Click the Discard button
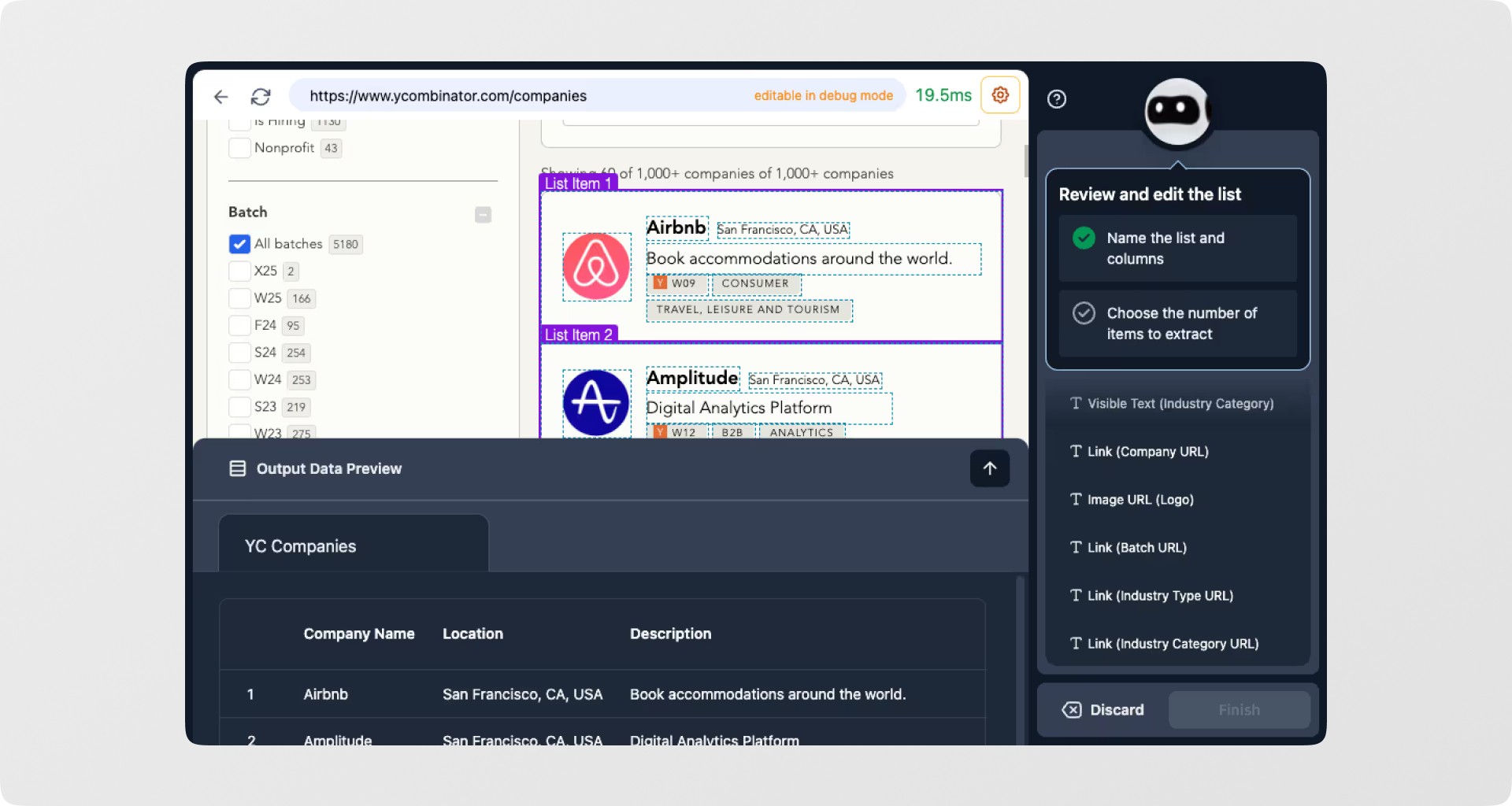 [x=1103, y=710]
